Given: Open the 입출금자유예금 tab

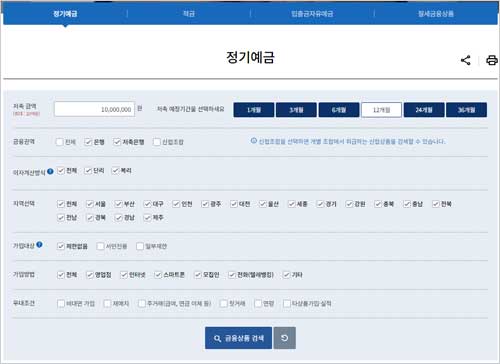Looking at the screenshot, I should 312,14.
